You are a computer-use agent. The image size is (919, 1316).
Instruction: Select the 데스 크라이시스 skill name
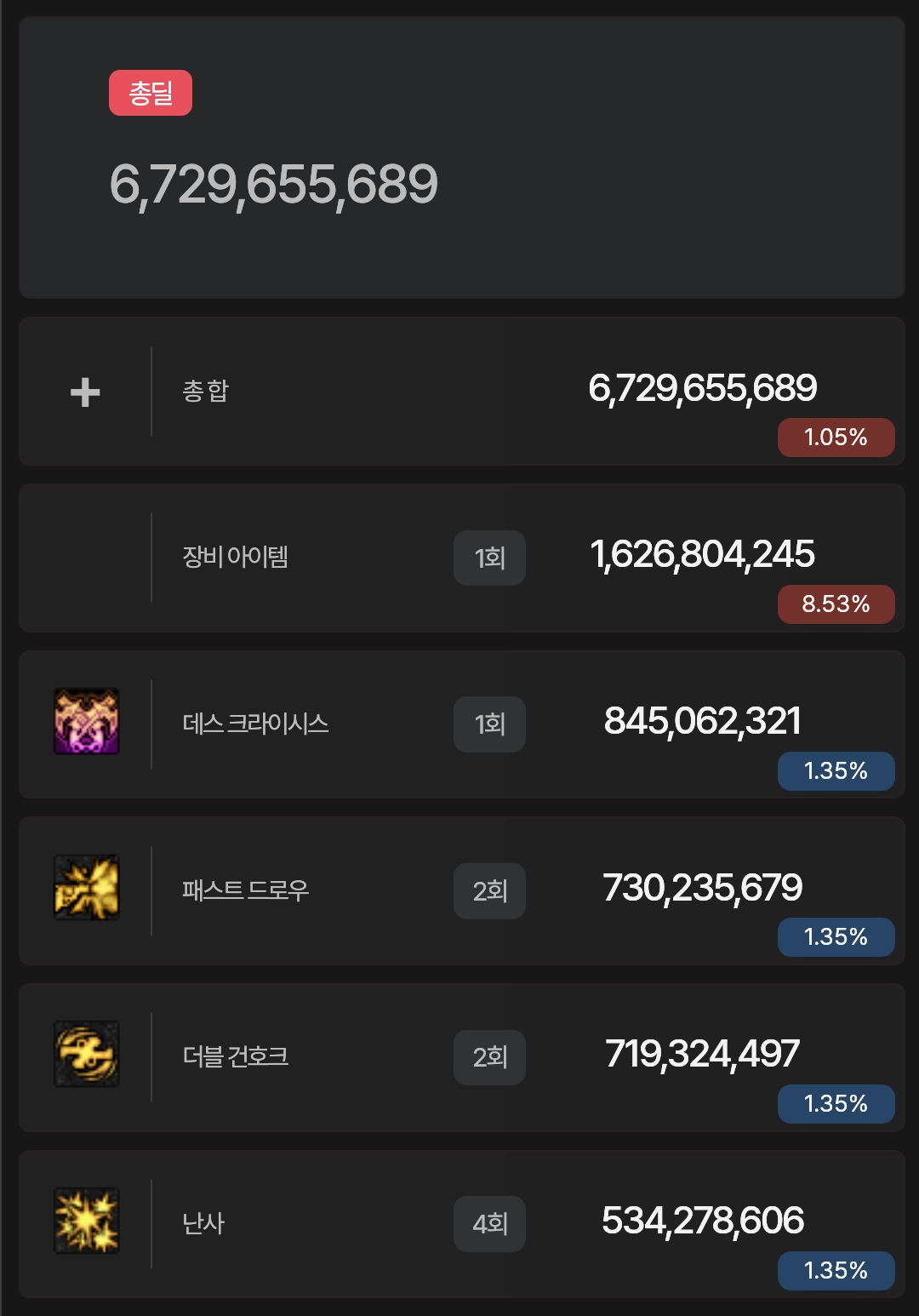pyautogui.click(x=255, y=724)
